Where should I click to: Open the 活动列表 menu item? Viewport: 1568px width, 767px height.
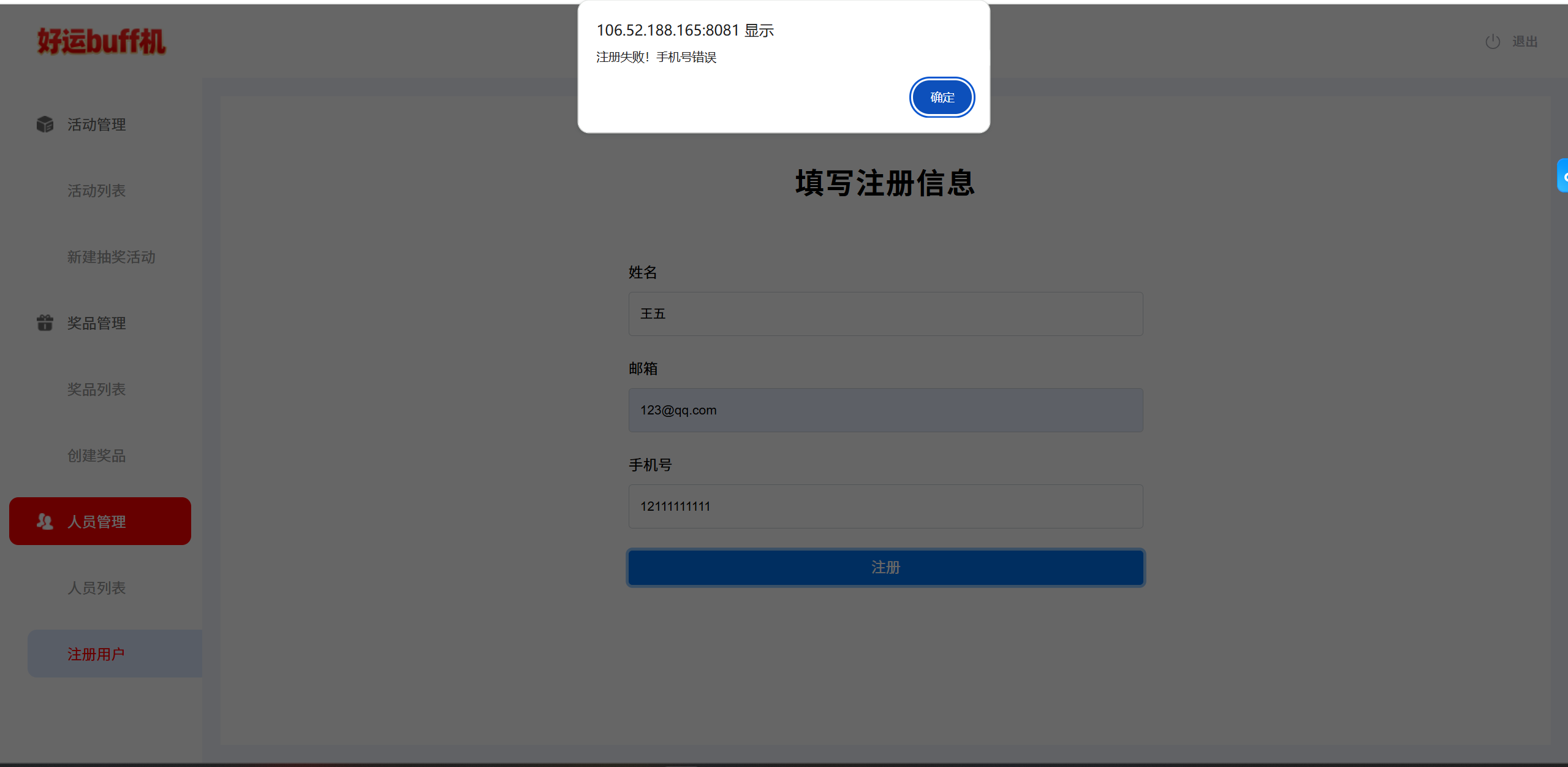96,191
